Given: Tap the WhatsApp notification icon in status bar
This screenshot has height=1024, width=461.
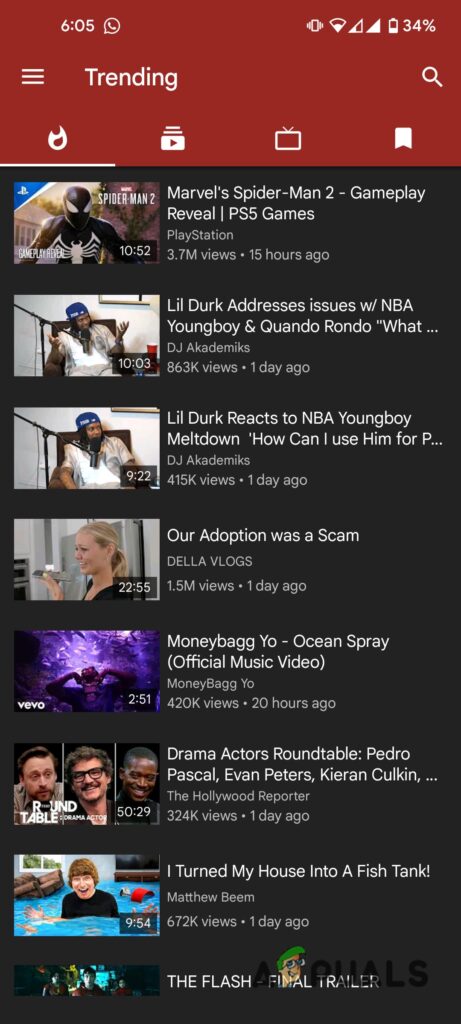Looking at the screenshot, I should point(112,26).
